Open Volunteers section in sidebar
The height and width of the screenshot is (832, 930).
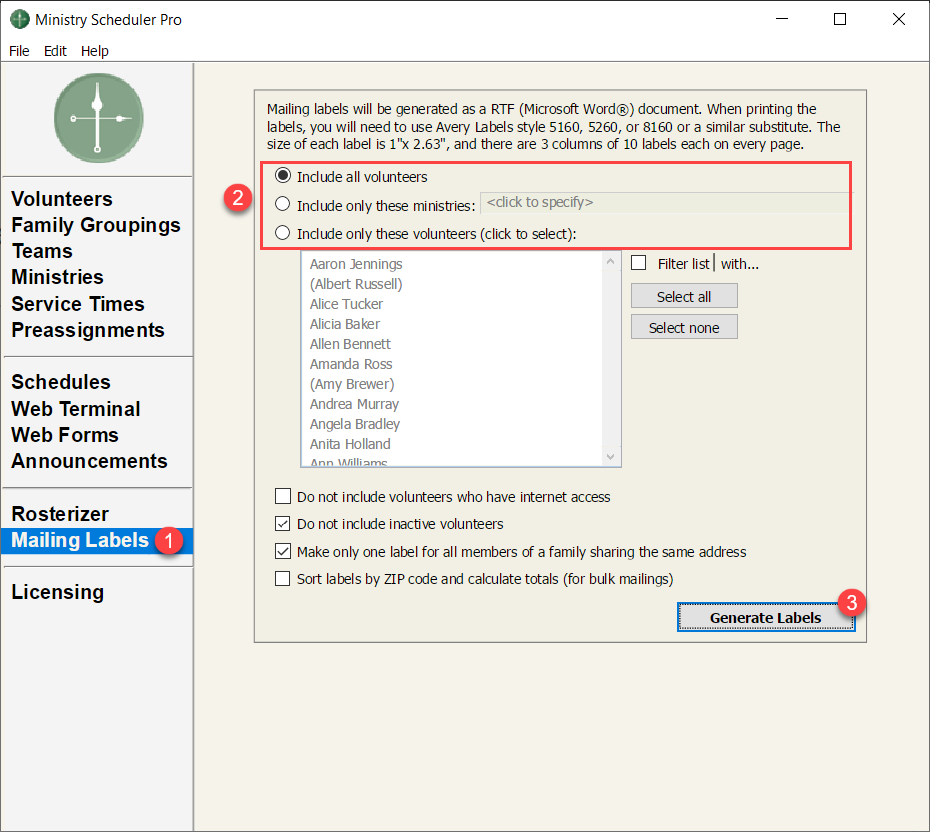click(62, 199)
